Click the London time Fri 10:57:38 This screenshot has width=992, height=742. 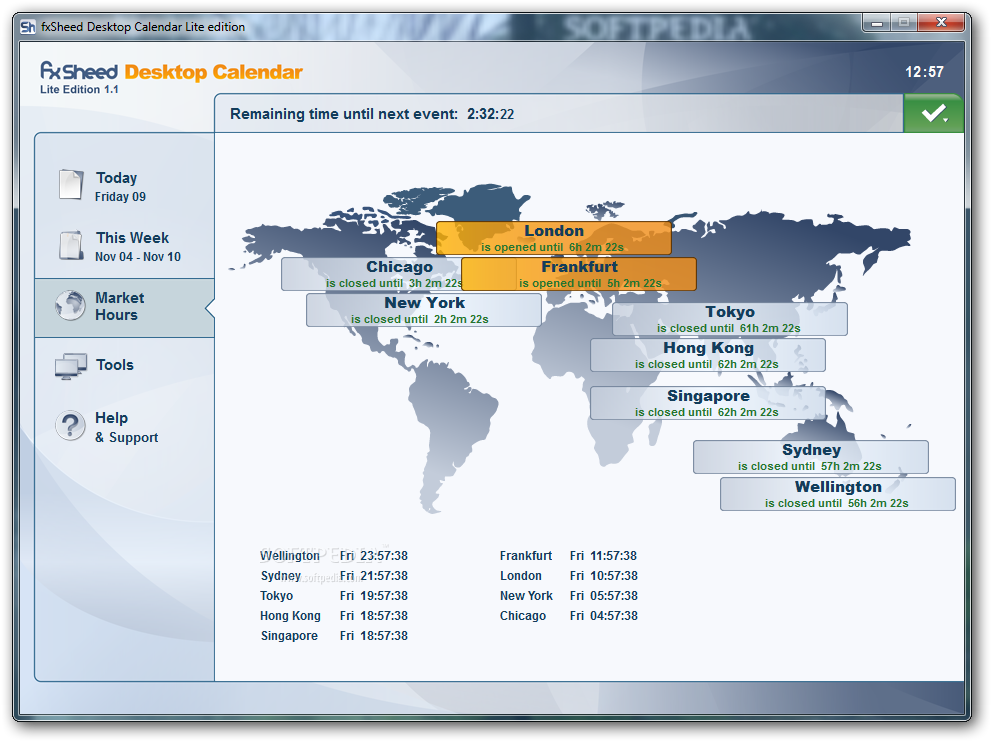tap(603, 576)
